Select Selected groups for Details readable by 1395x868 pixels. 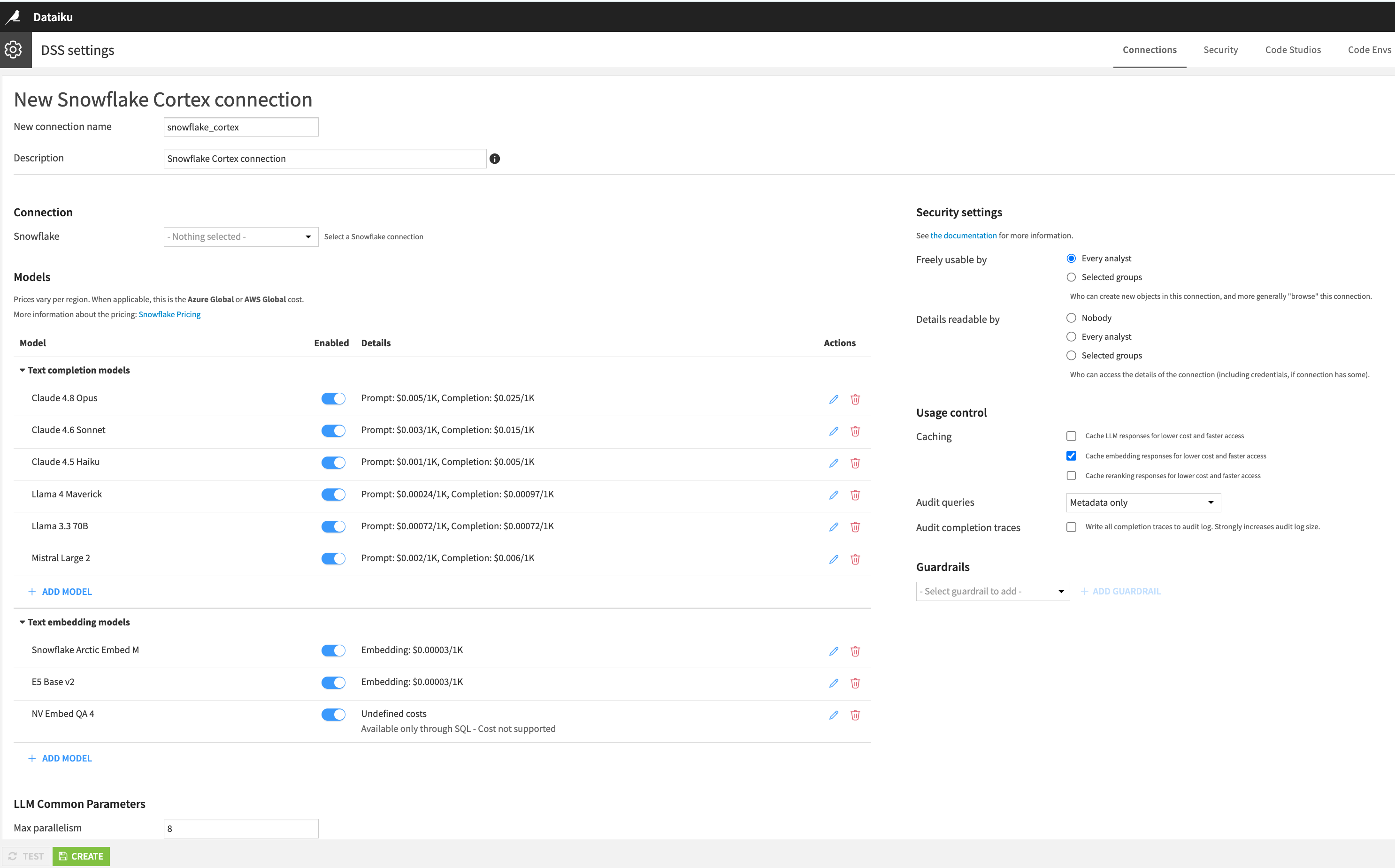point(1071,356)
